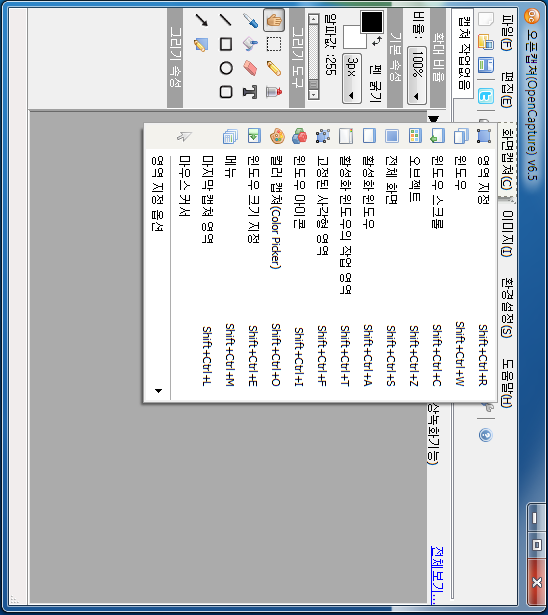Select the straight line tool
Screen dimensions: 548x615
pos(226,20)
